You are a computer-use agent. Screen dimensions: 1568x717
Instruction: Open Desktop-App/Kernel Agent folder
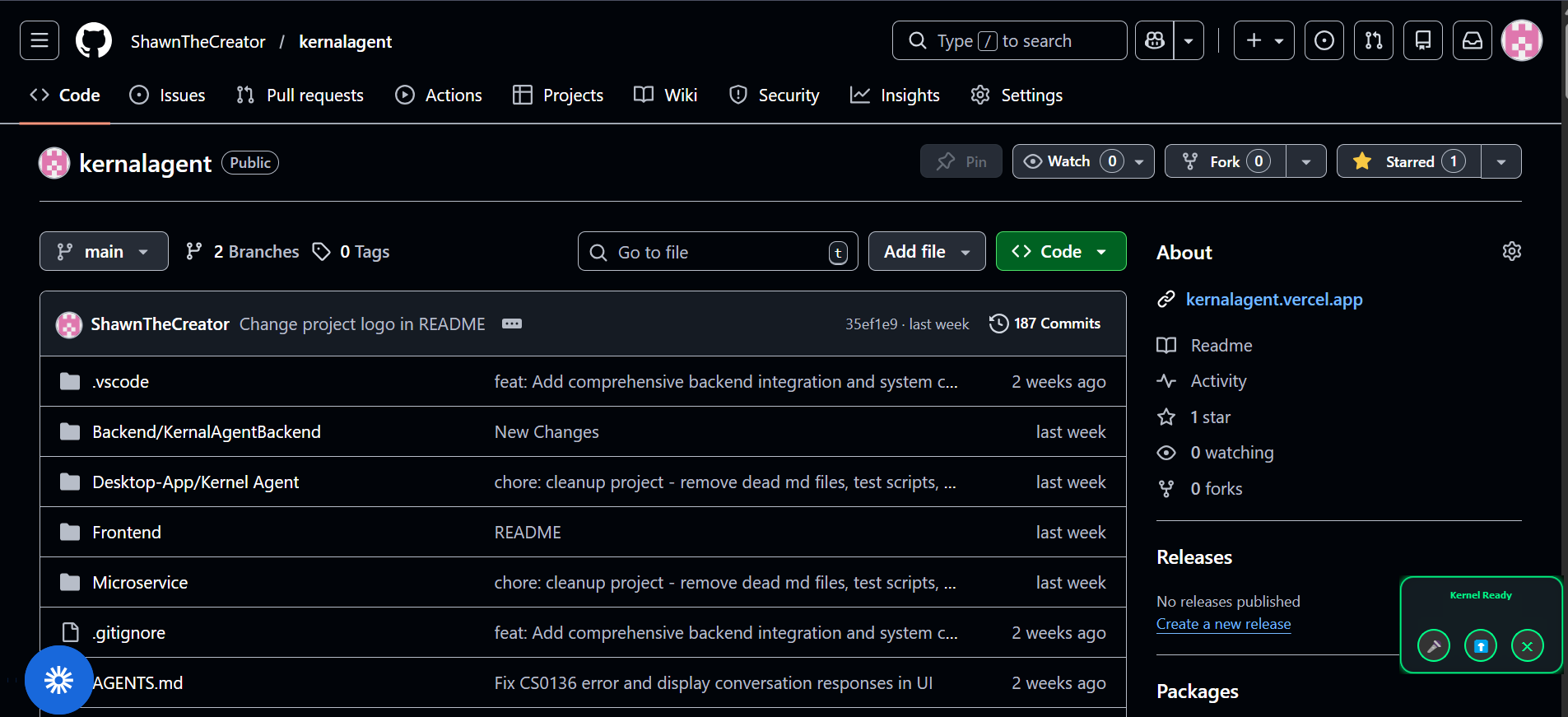point(196,482)
